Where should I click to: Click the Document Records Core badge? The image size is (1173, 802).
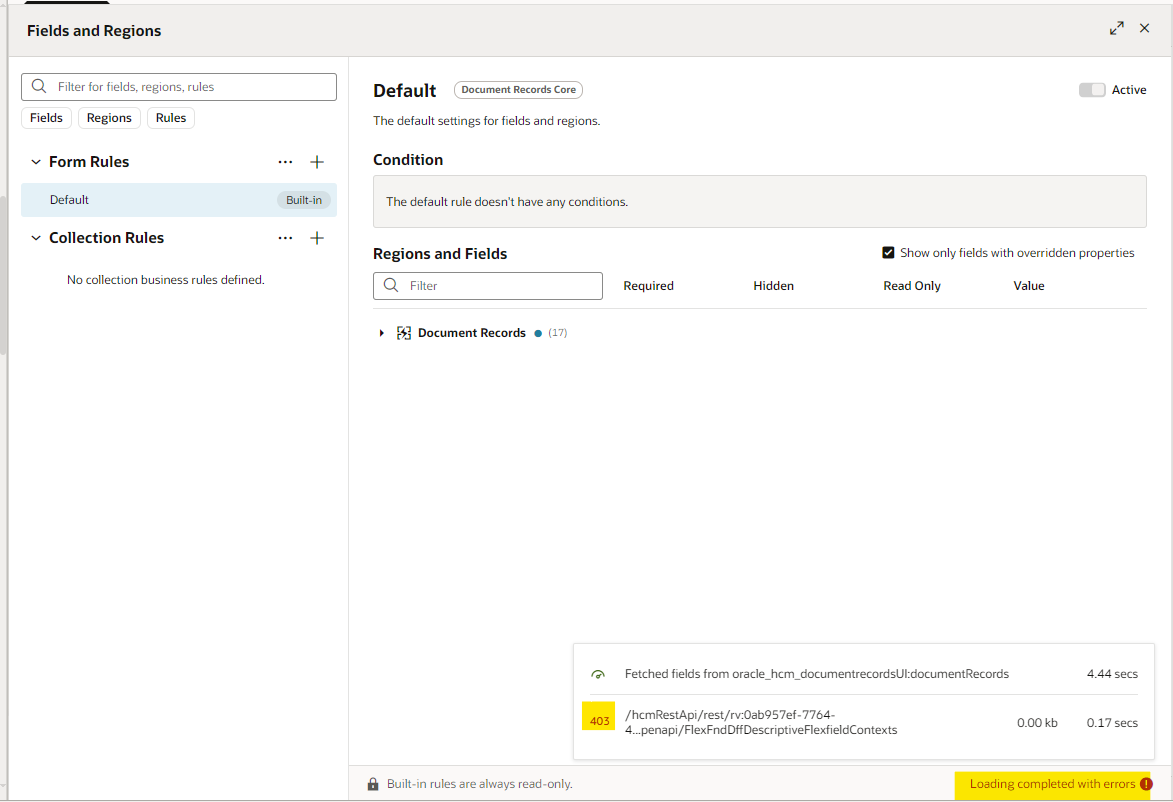[518, 89]
